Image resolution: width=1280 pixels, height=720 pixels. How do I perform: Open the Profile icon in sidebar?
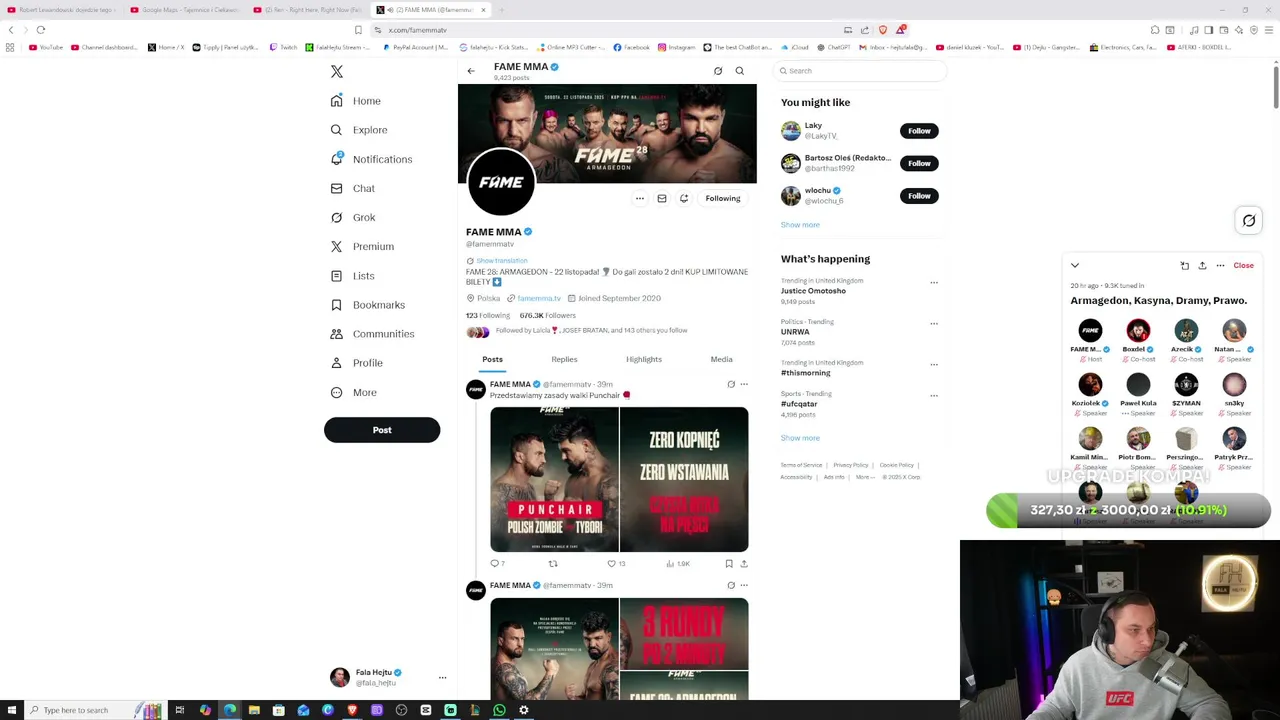(337, 363)
